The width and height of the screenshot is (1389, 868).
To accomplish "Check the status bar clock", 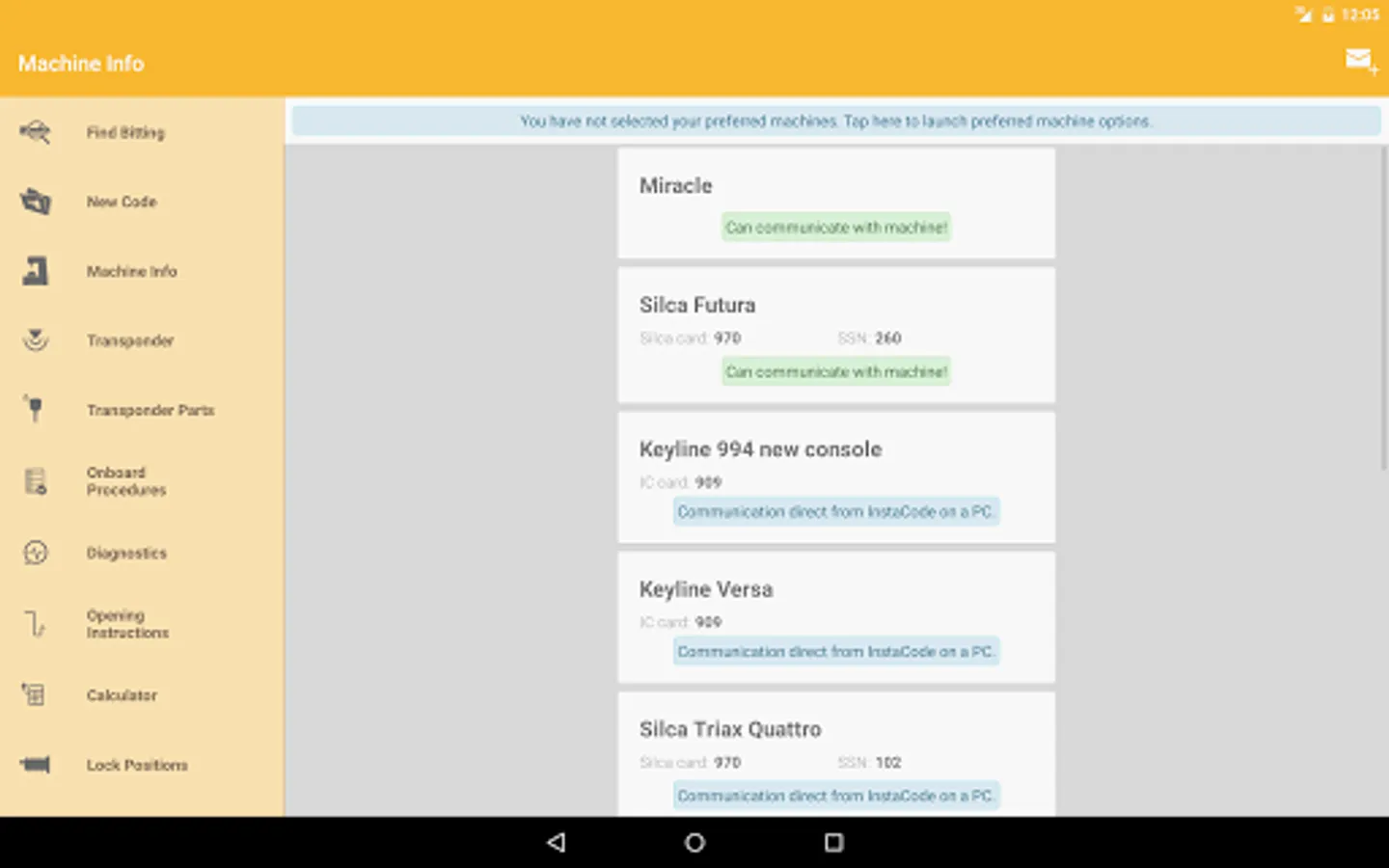I will 1360,14.
